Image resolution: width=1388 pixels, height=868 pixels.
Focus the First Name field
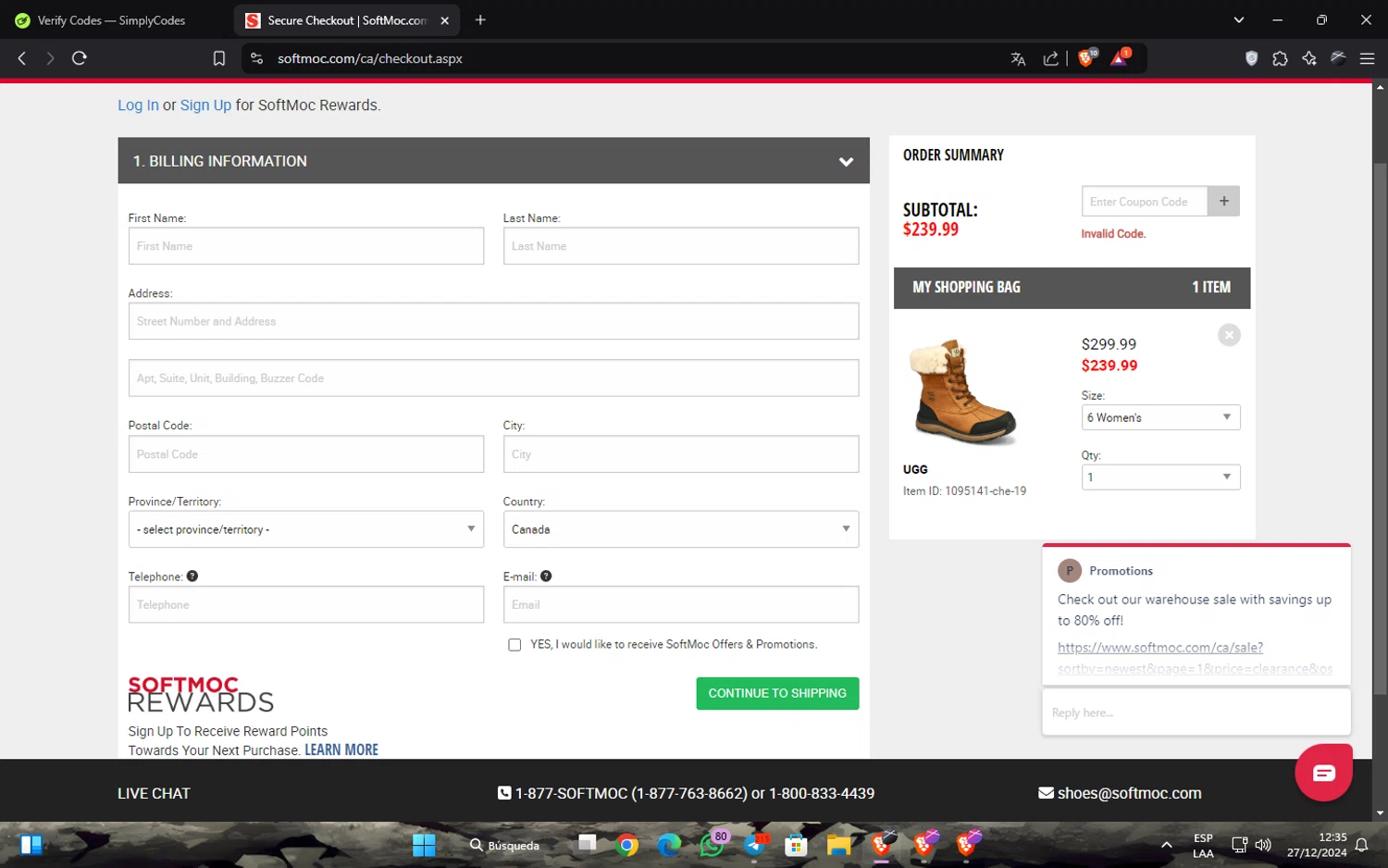point(305,246)
